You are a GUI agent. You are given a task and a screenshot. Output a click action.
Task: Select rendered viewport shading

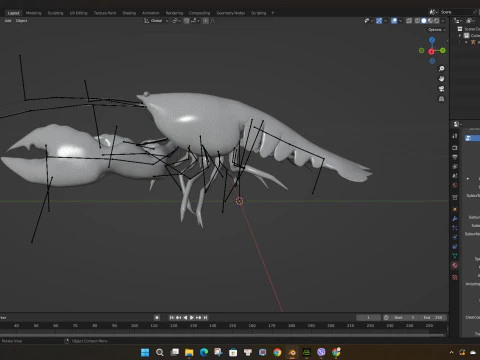[x=436, y=21]
